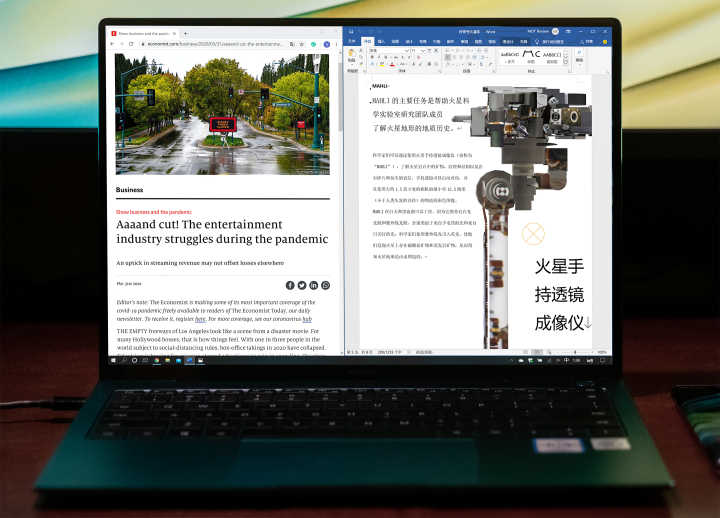
Task: Open File Explorer from the taskbar
Action: pyautogui.click(x=167, y=360)
